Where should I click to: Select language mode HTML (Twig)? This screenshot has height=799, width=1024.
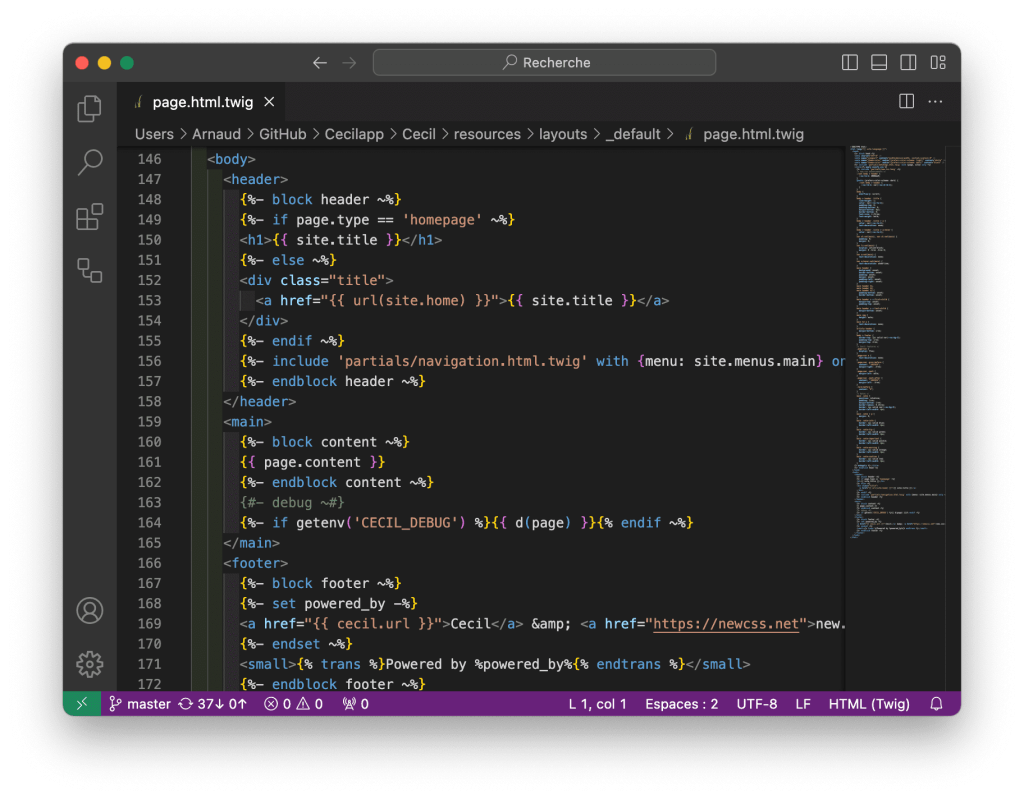(869, 704)
